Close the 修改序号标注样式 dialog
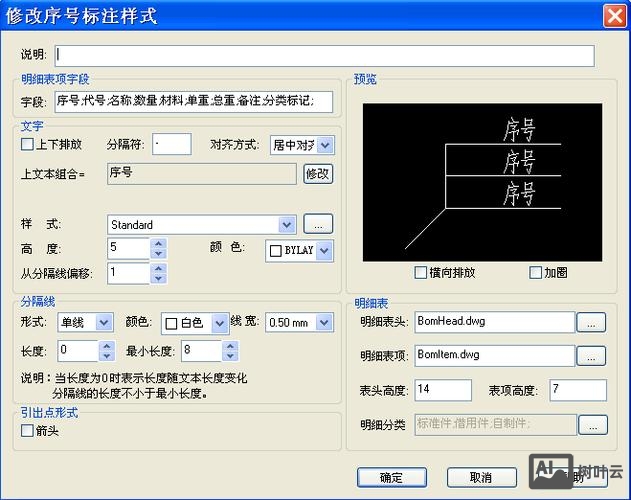 (615, 16)
